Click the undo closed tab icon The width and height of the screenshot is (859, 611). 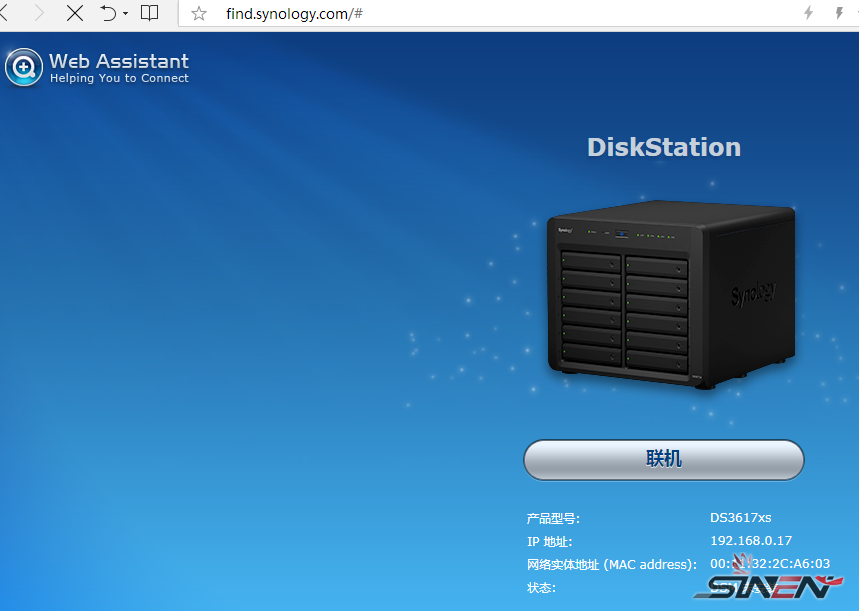click(108, 13)
